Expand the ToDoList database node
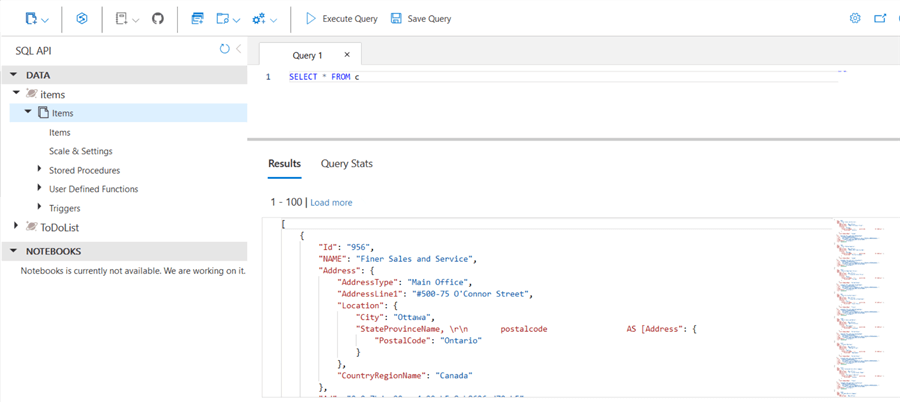 coord(16,226)
